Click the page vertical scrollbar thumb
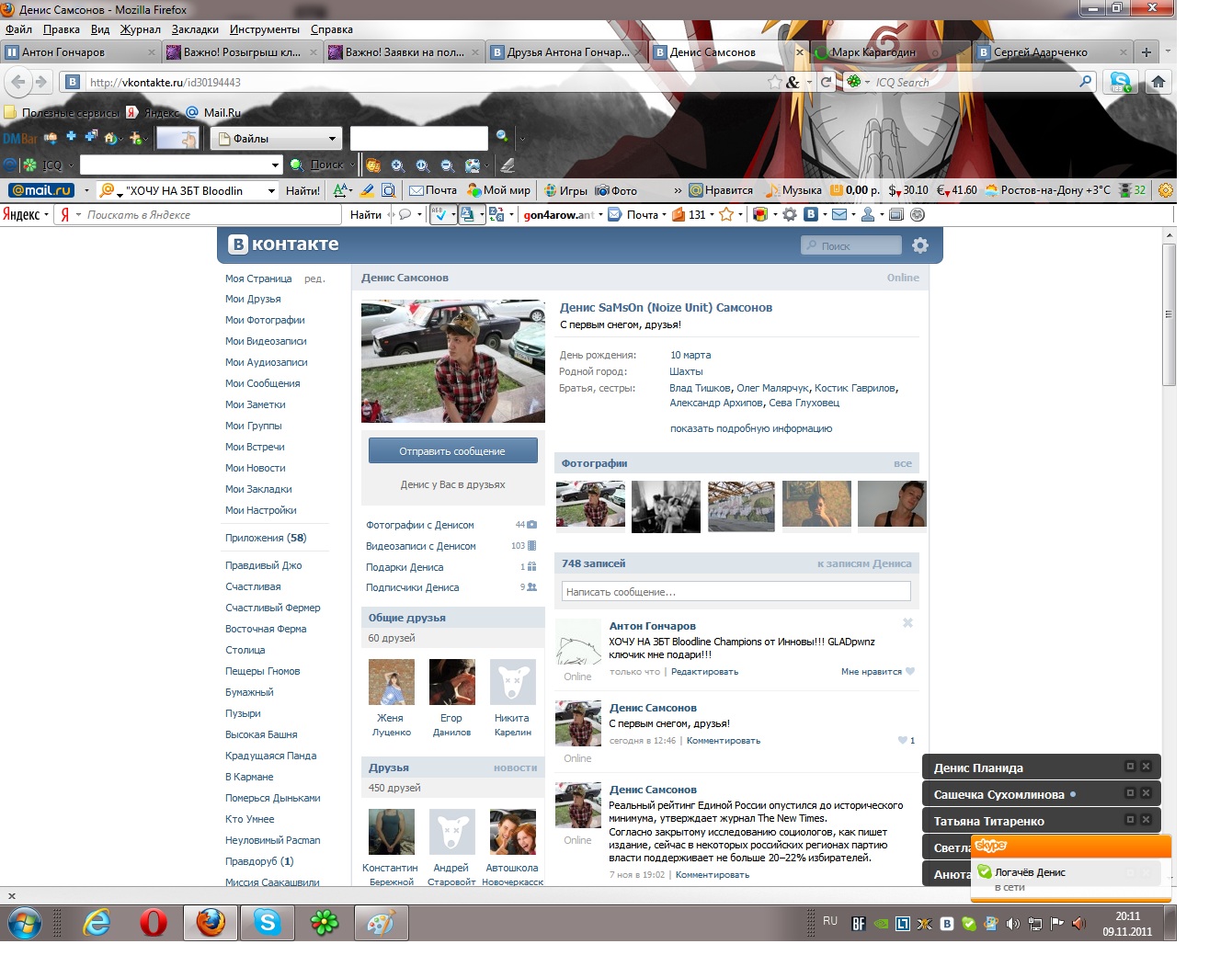Viewport: 1232px width, 978px height. [x=1169, y=314]
